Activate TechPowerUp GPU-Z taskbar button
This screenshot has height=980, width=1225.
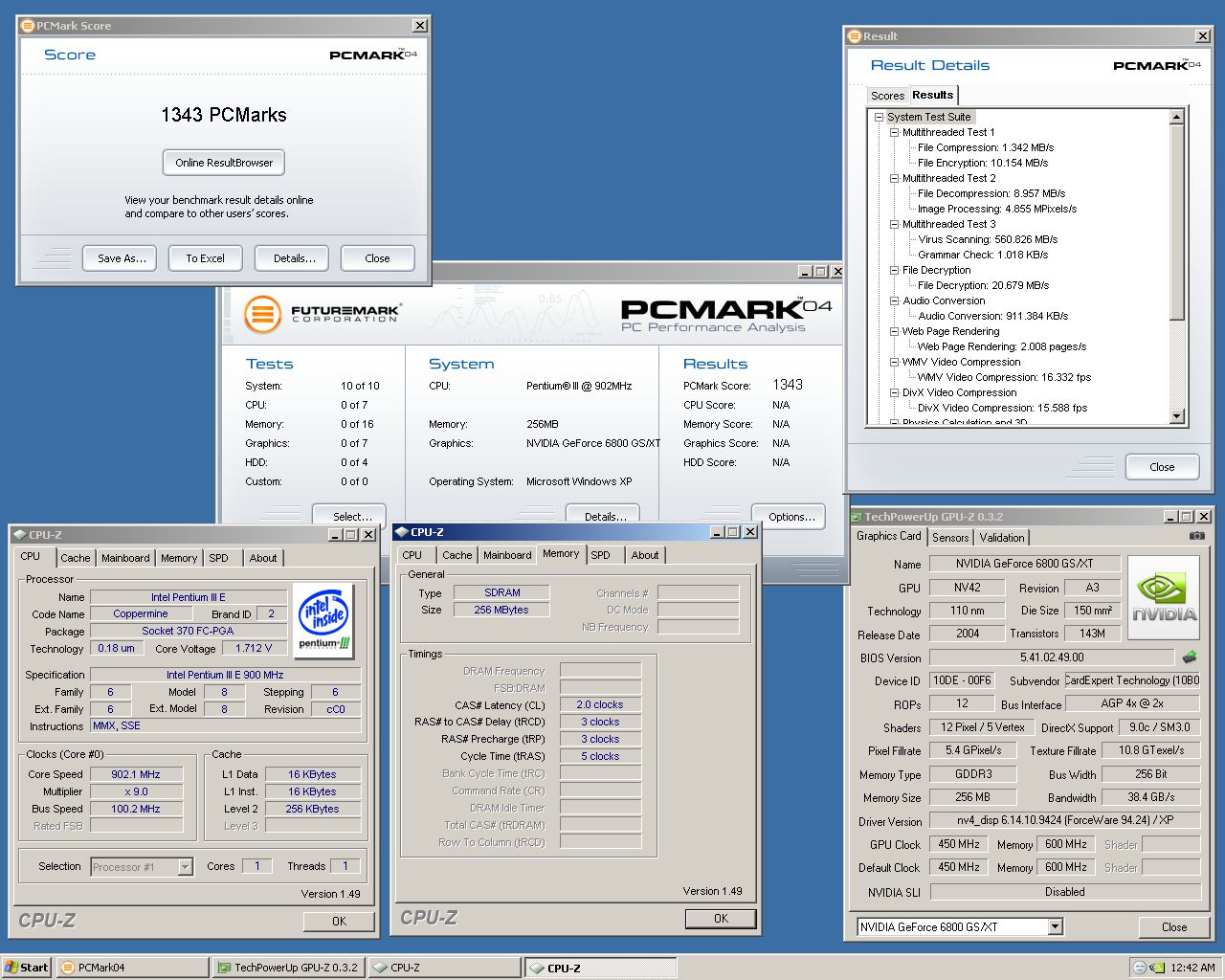(x=288, y=968)
